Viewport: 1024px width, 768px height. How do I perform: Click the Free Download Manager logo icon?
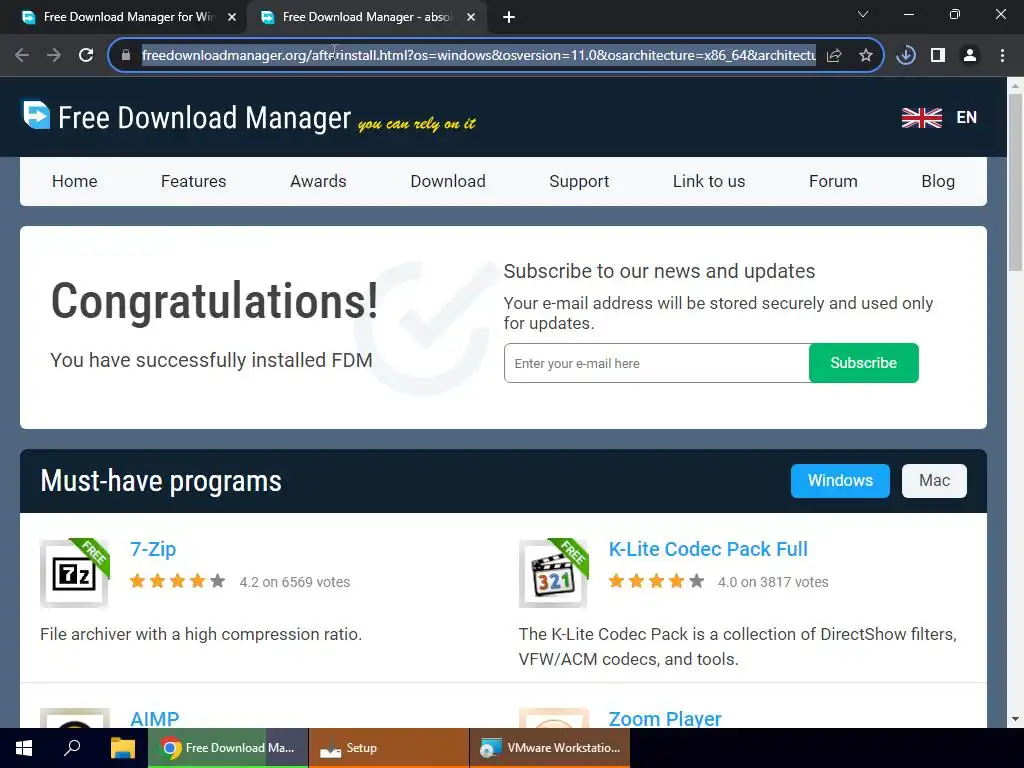(37, 115)
